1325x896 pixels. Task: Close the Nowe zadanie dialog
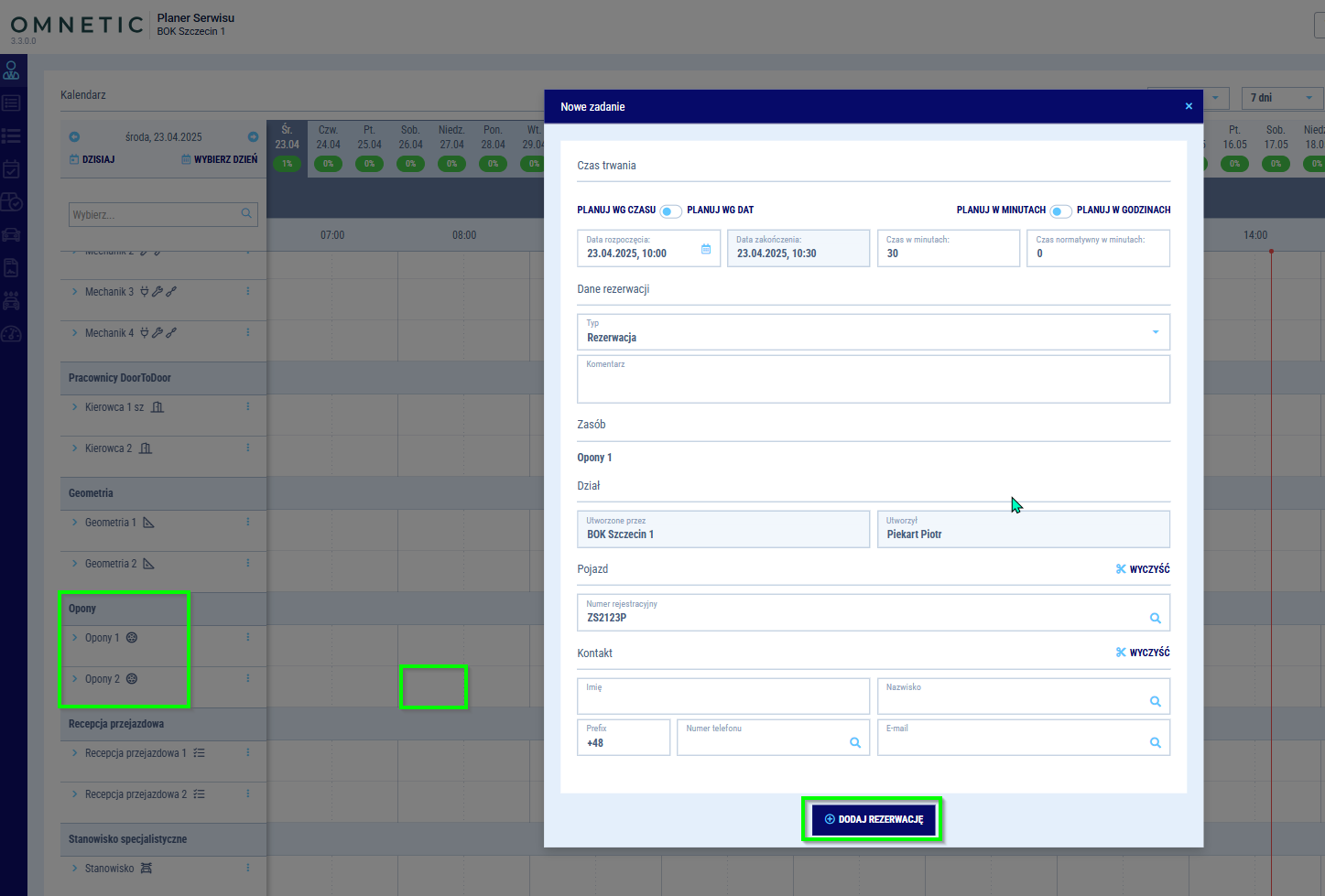pyautogui.click(x=1189, y=106)
